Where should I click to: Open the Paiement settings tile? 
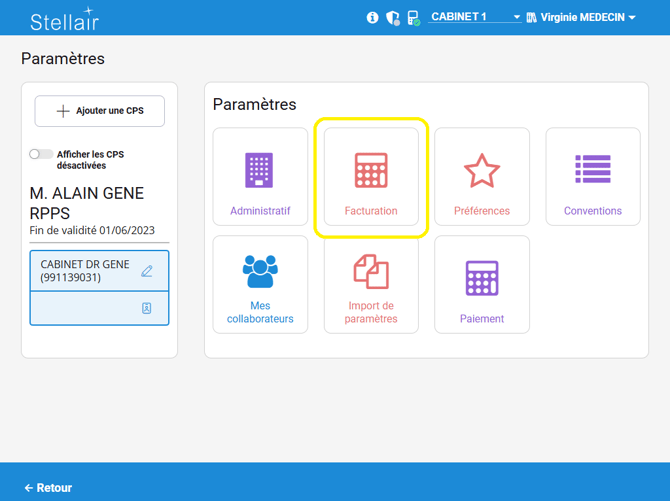(482, 285)
